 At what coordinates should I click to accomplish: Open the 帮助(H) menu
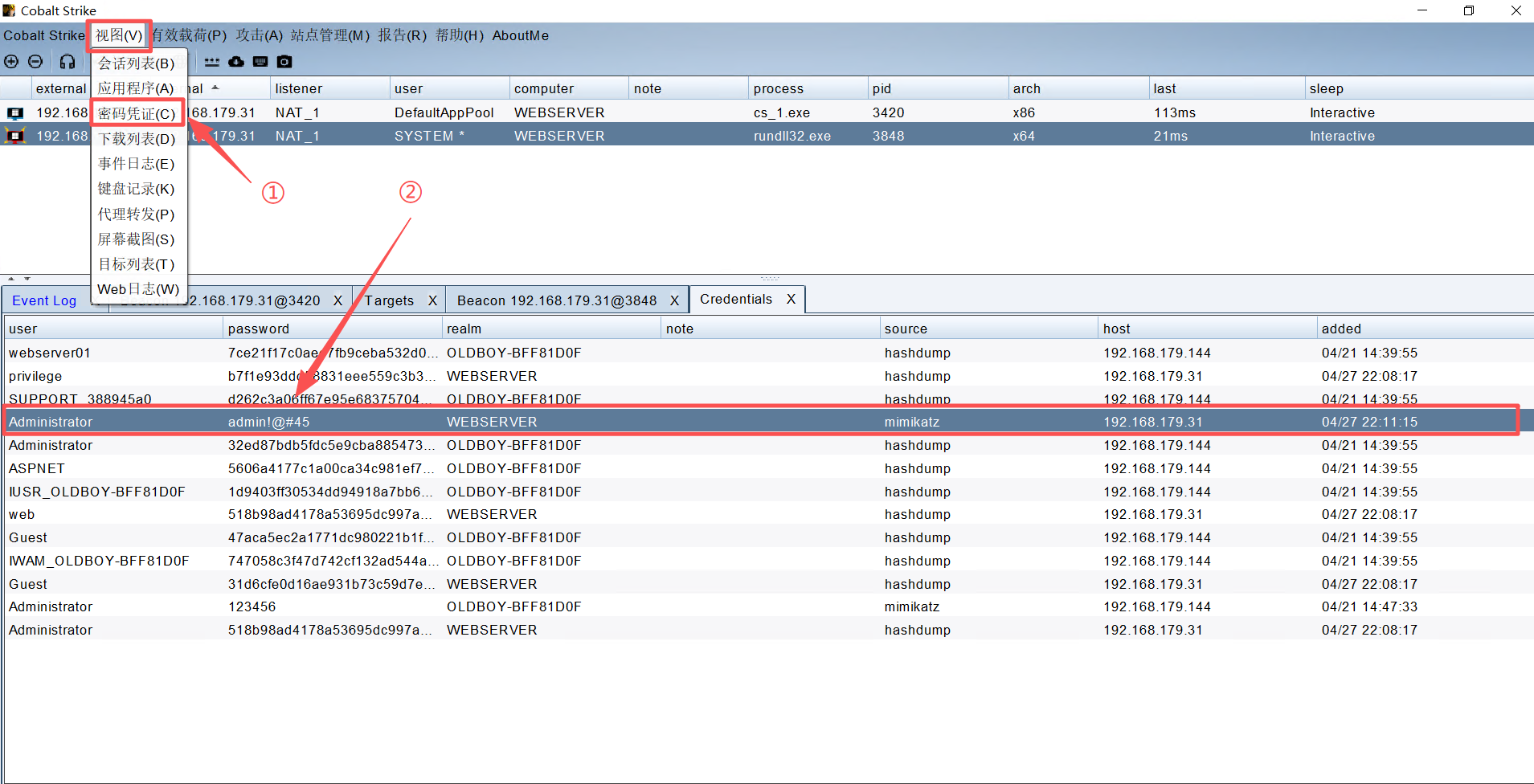[x=460, y=35]
